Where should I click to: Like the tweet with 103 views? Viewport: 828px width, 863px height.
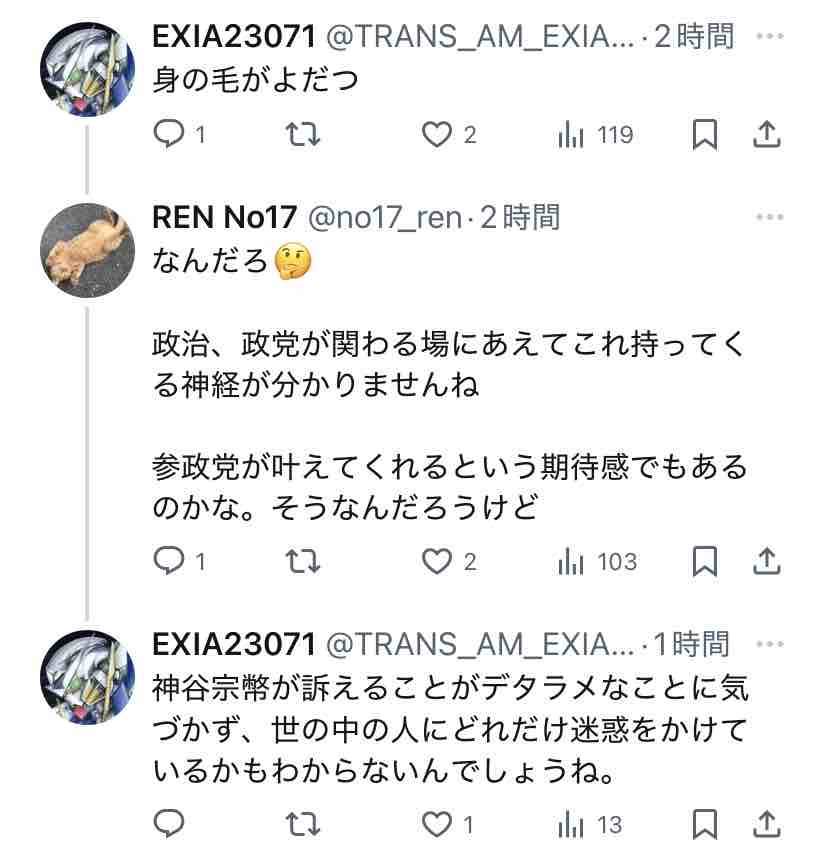point(449,562)
